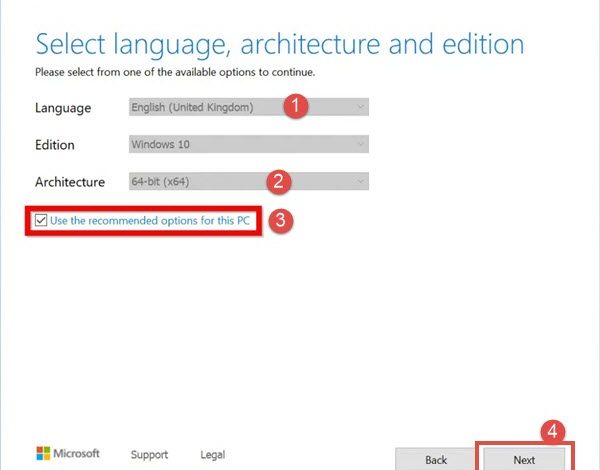Click the Back button

tap(436, 459)
